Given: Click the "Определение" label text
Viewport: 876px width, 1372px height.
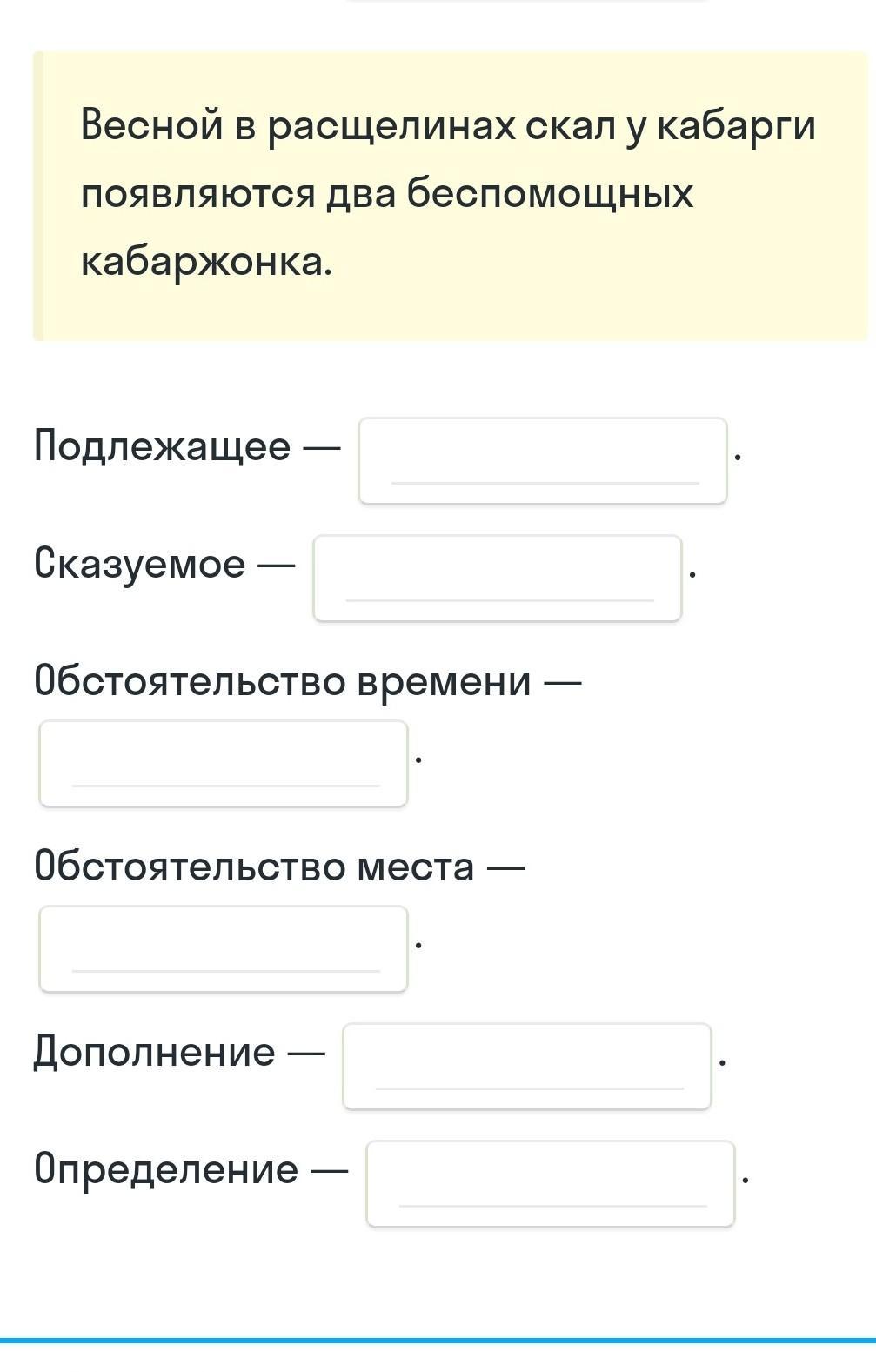Looking at the screenshot, I should [x=166, y=1170].
